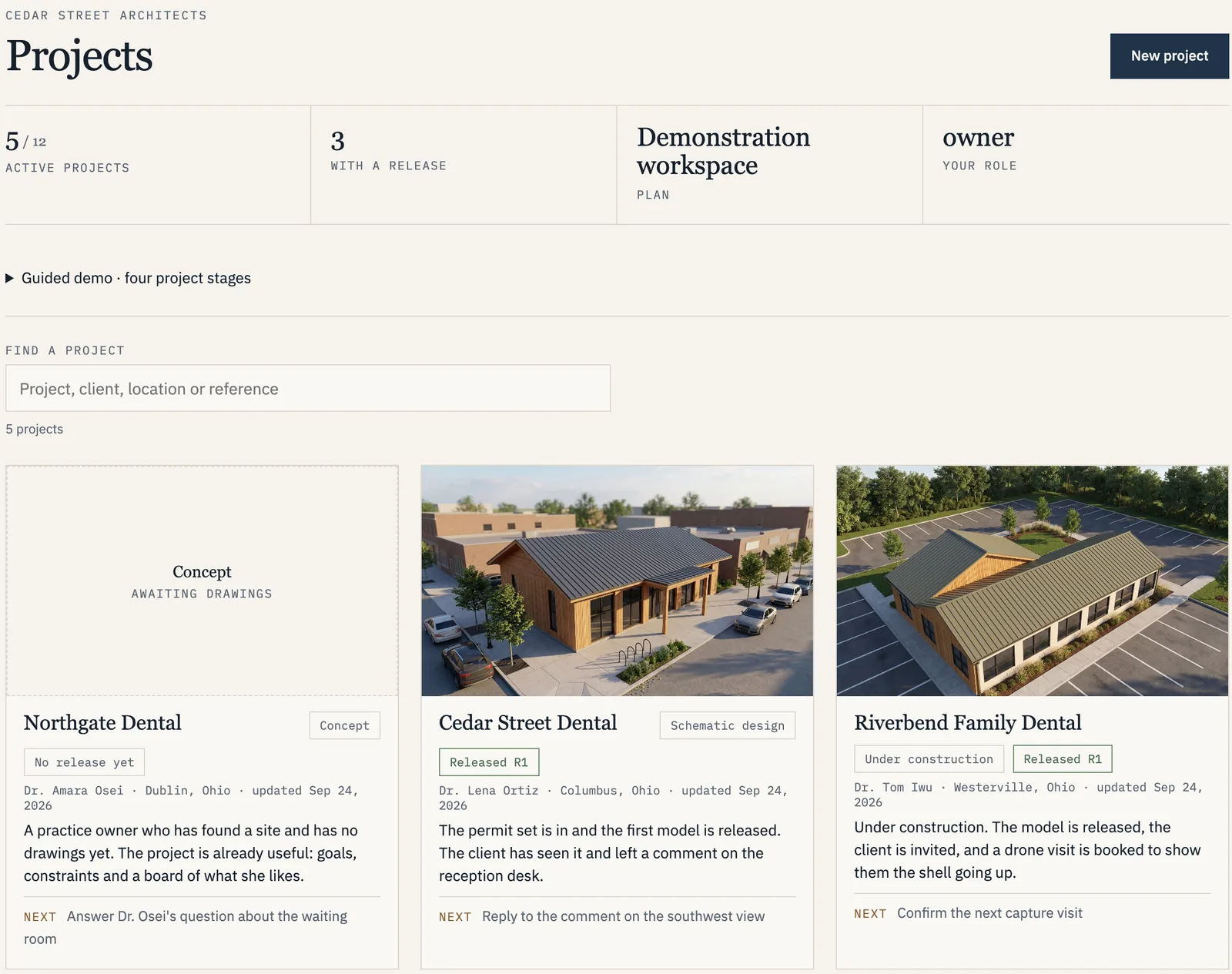
Task: Click the Dr. Tom Iwu metadata line
Action: point(1028,795)
